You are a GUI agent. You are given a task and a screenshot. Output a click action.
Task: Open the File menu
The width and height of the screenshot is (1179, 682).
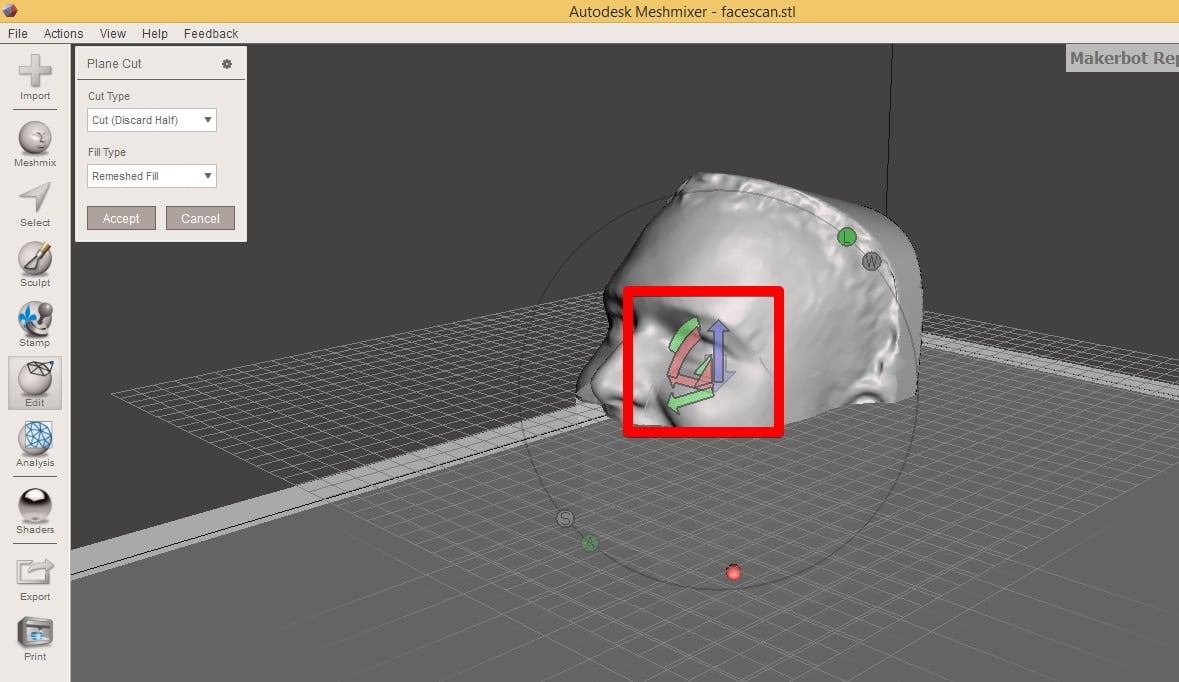[17, 34]
